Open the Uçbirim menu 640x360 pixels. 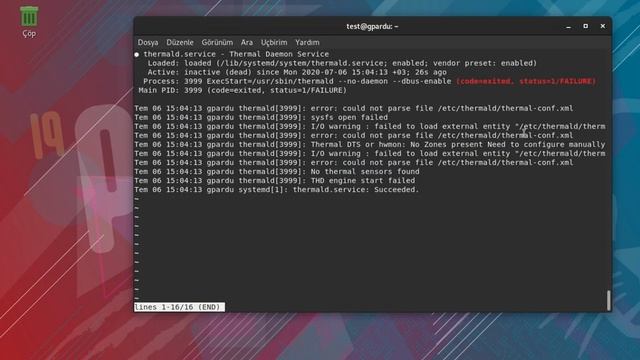pos(274,42)
